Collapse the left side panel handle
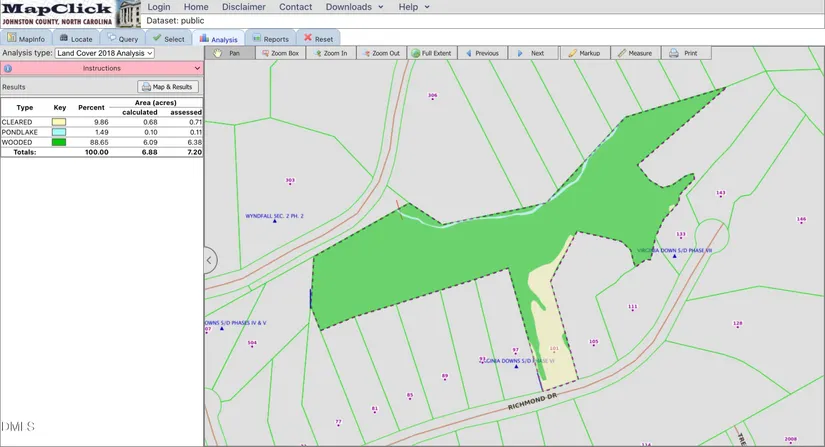 pyautogui.click(x=209, y=260)
